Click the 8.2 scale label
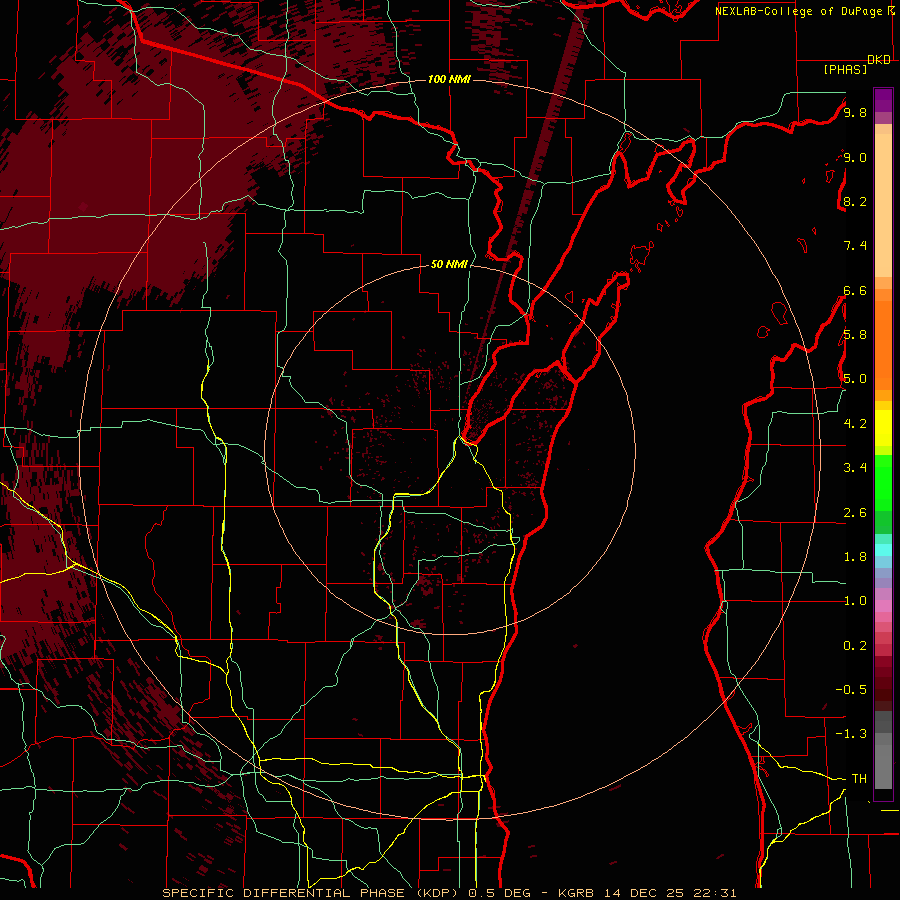The width and height of the screenshot is (900, 900). point(855,201)
